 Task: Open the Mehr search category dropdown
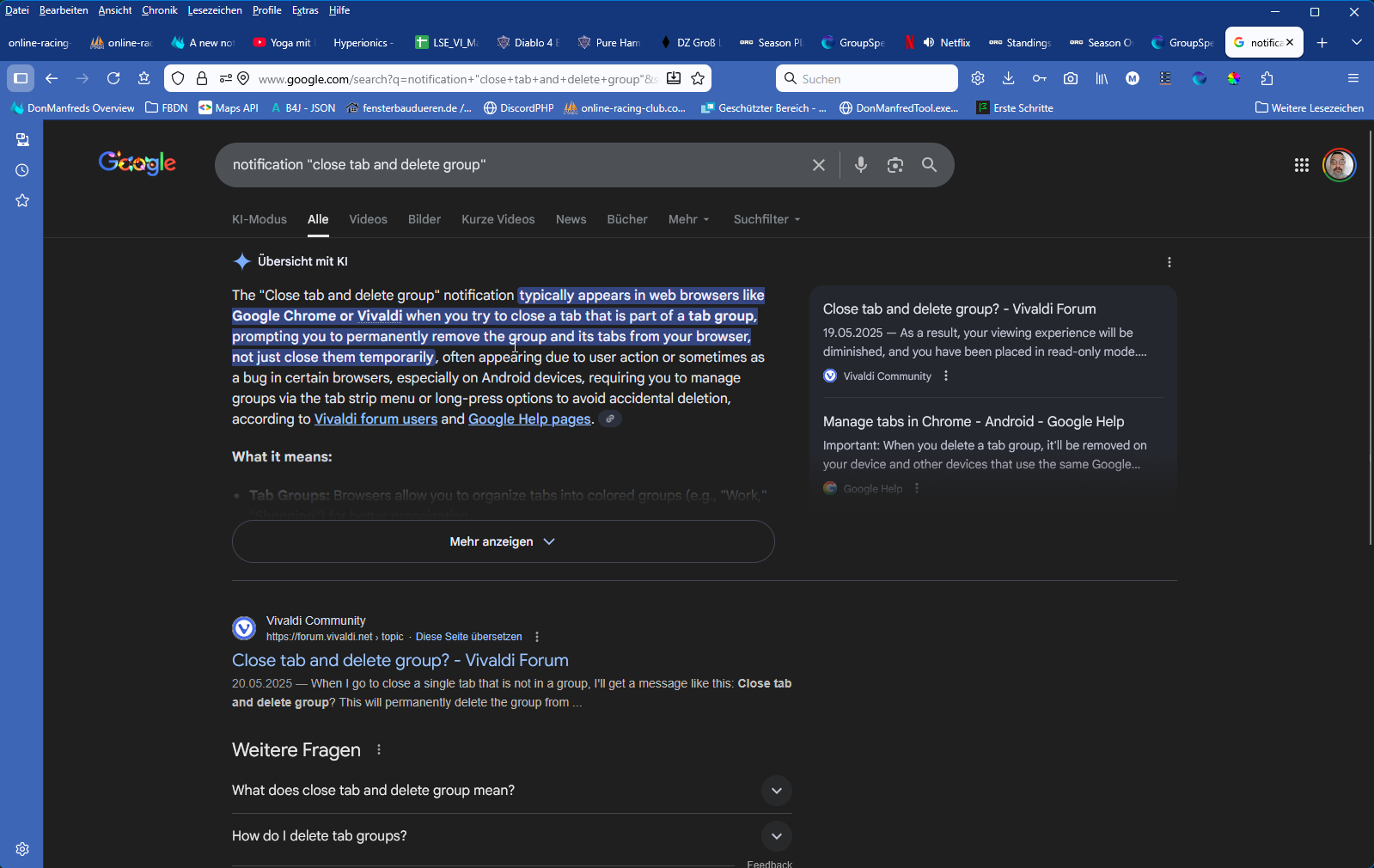coord(688,219)
